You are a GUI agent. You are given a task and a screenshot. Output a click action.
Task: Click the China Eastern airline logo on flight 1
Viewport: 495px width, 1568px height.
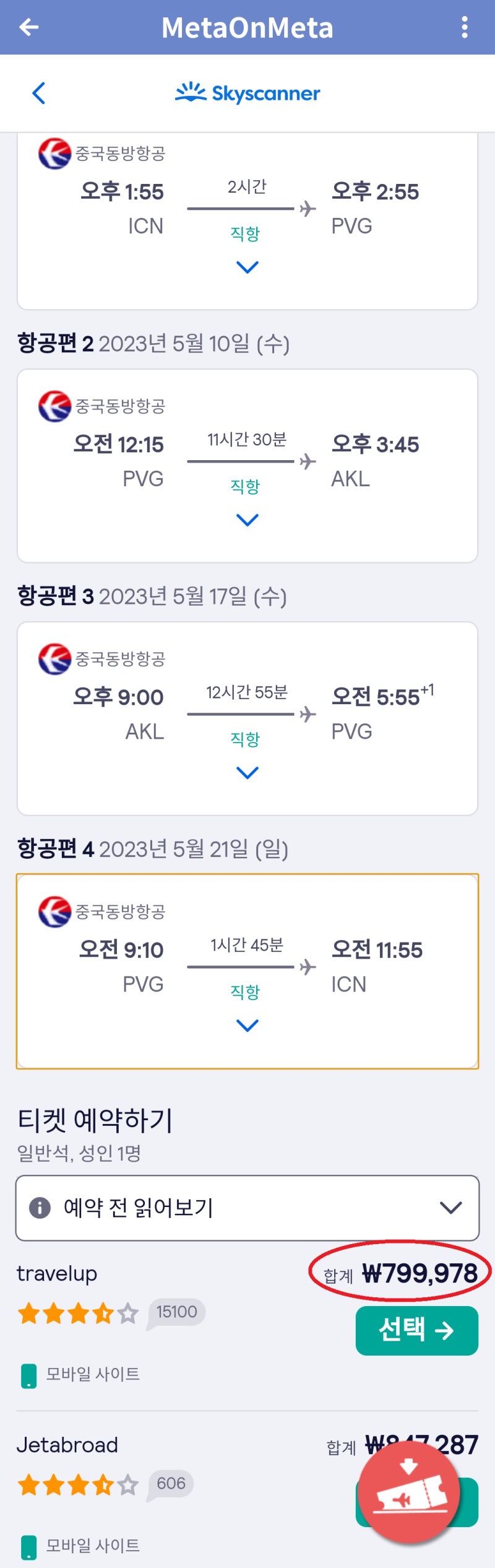point(53,154)
